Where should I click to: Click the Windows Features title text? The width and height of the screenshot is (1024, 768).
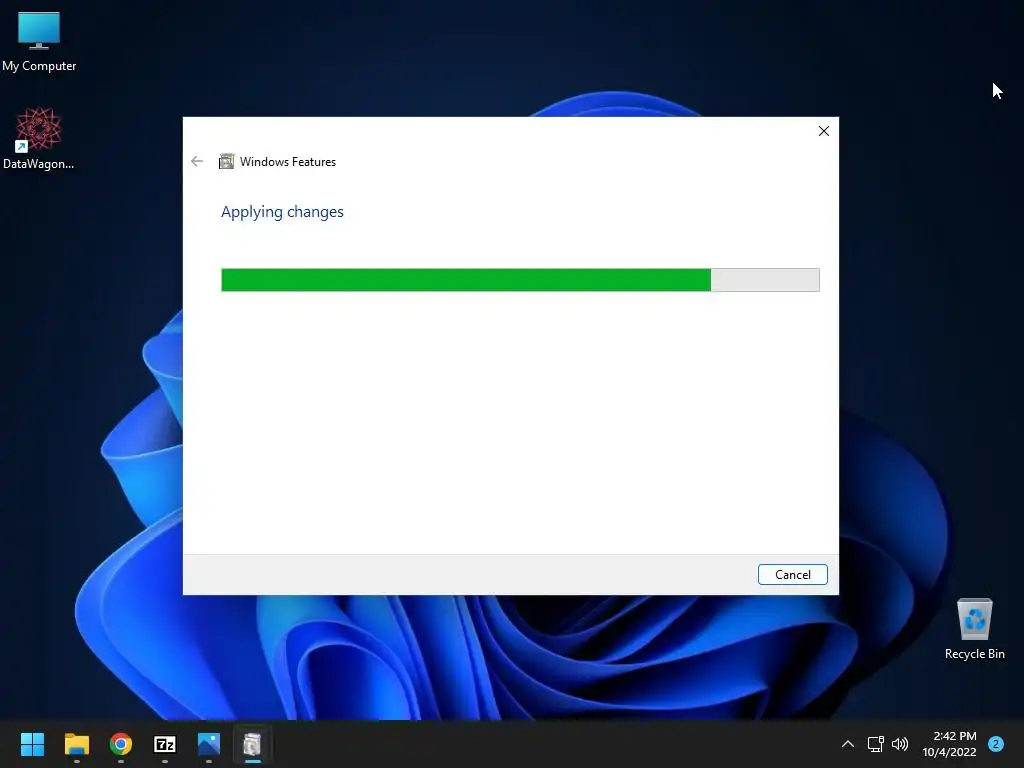(x=288, y=162)
